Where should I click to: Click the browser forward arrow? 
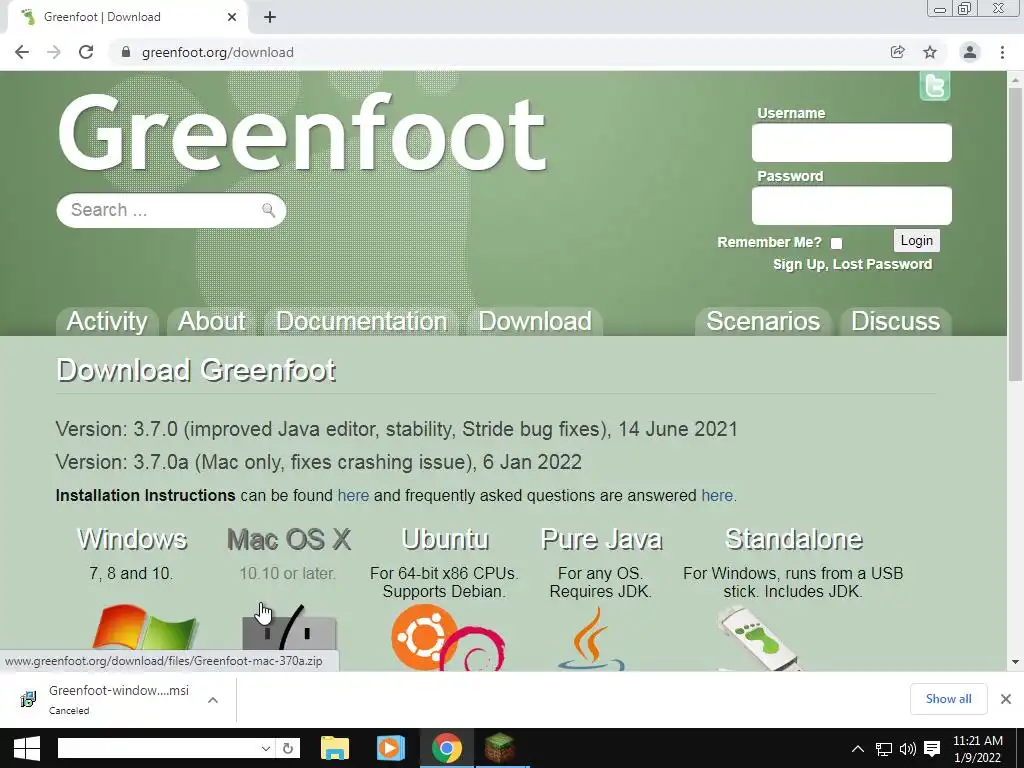[54, 52]
